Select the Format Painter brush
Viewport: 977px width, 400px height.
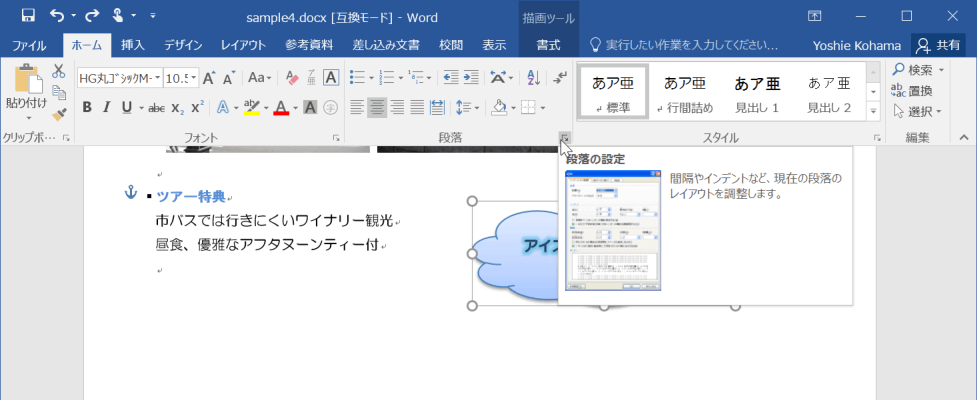pos(59,114)
